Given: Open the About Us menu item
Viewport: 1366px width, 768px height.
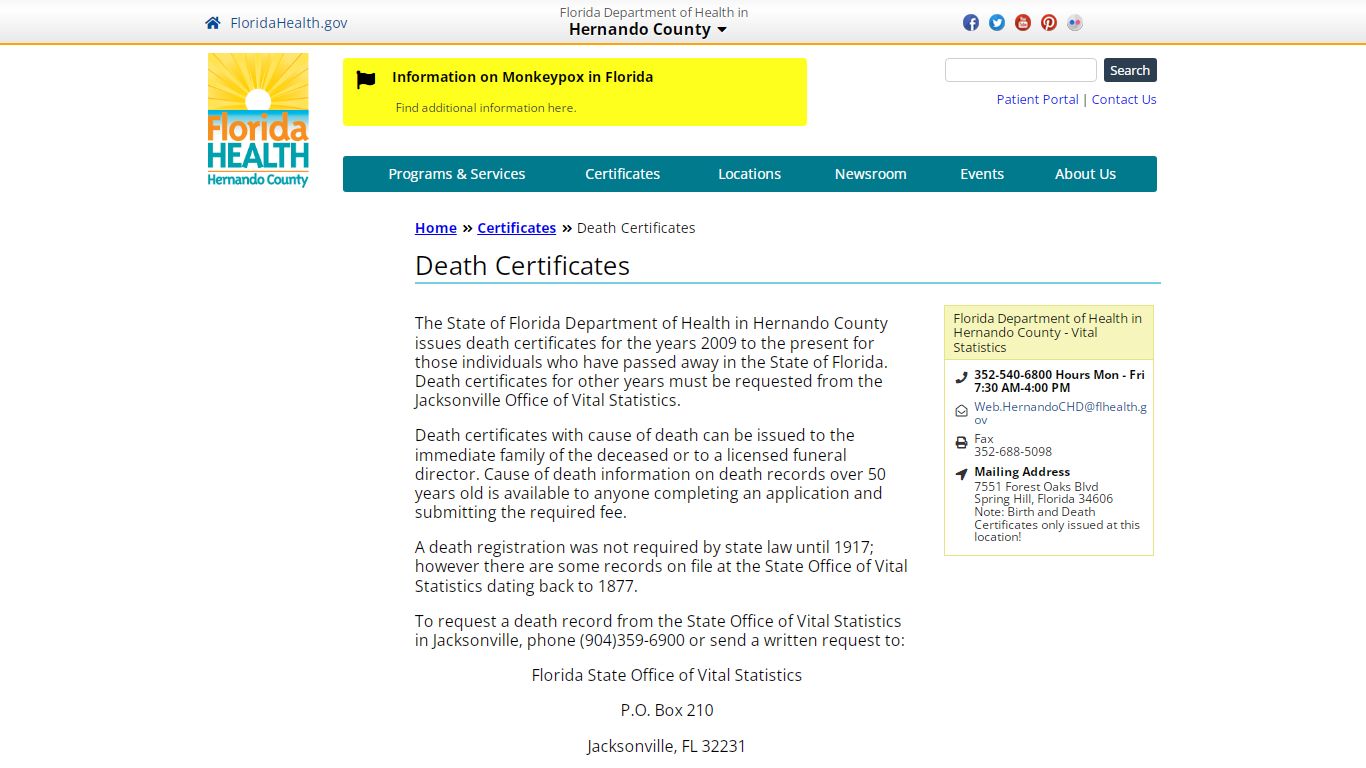Looking at the screenshot, I should pyautogui.click(x=1085, y=174).
